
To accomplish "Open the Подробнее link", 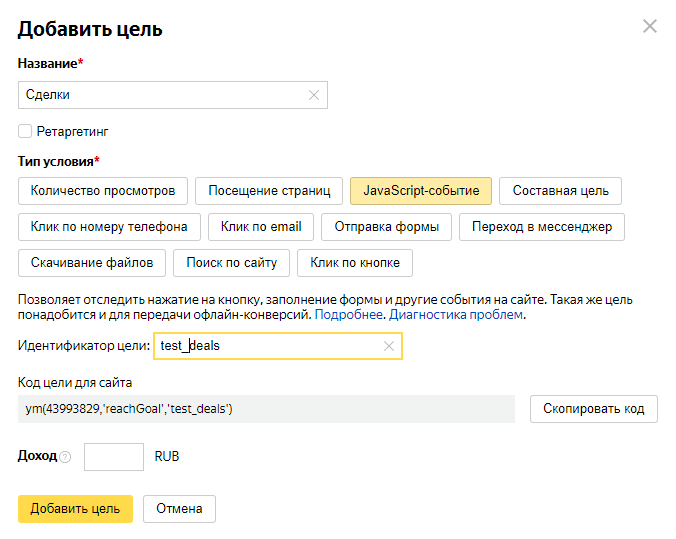I will pyautogui.click(x=349, y=315).
